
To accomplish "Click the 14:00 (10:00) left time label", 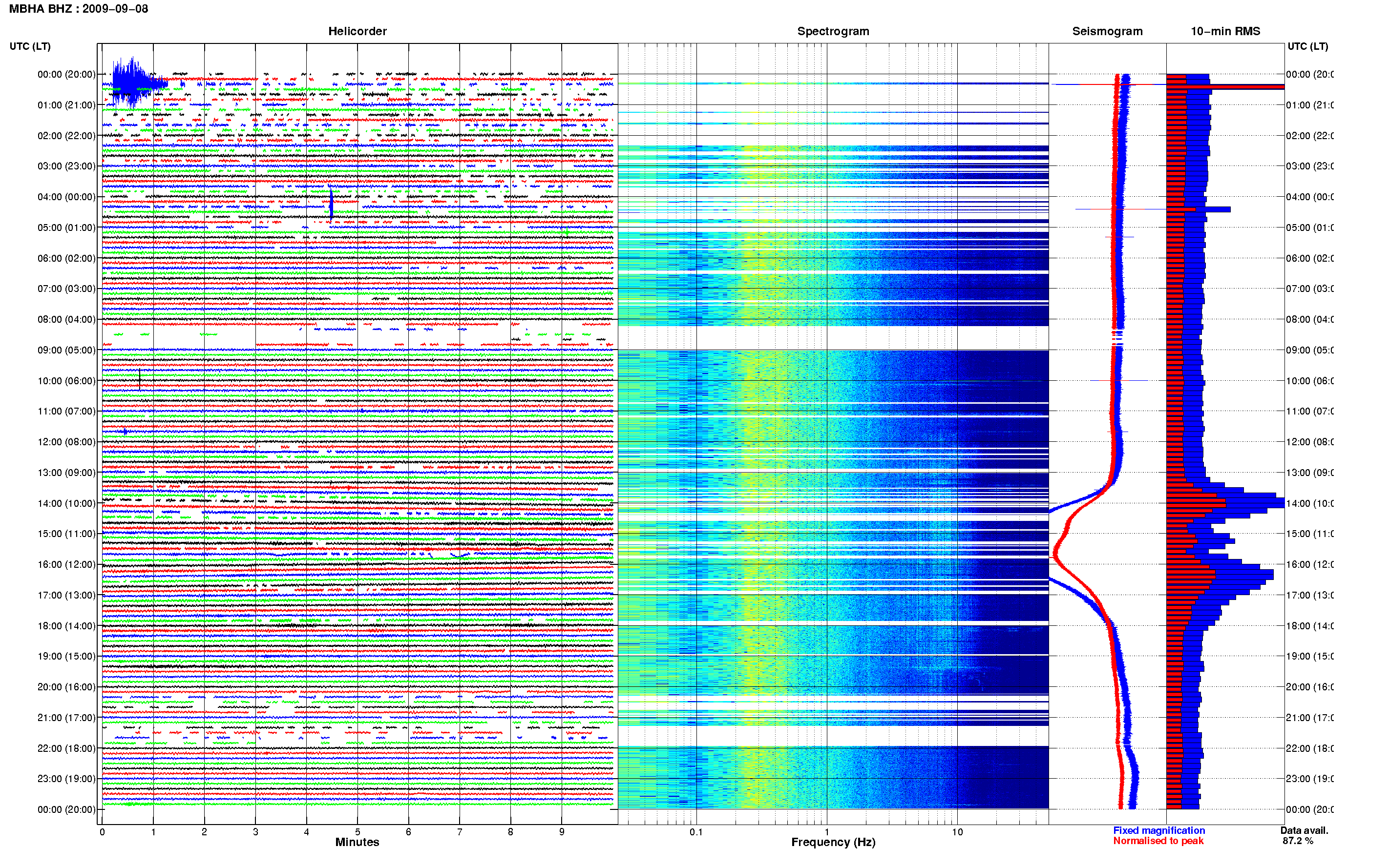I will (x=66, y=503).
